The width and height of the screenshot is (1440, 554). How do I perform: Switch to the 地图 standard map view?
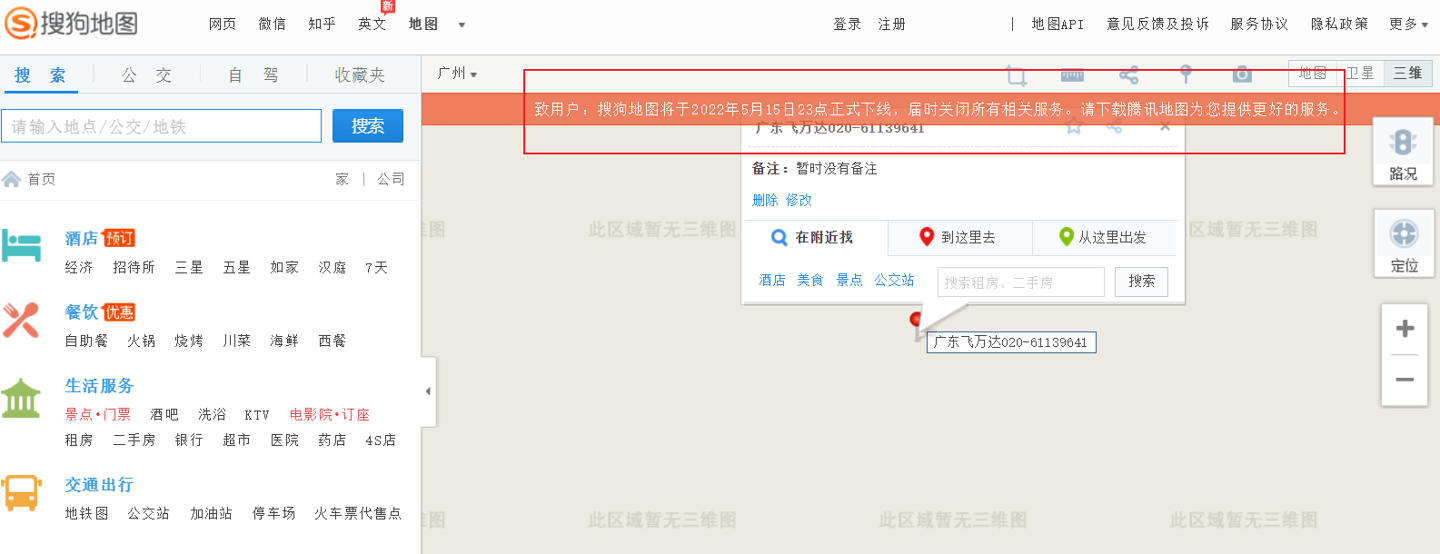point(1313,73)
